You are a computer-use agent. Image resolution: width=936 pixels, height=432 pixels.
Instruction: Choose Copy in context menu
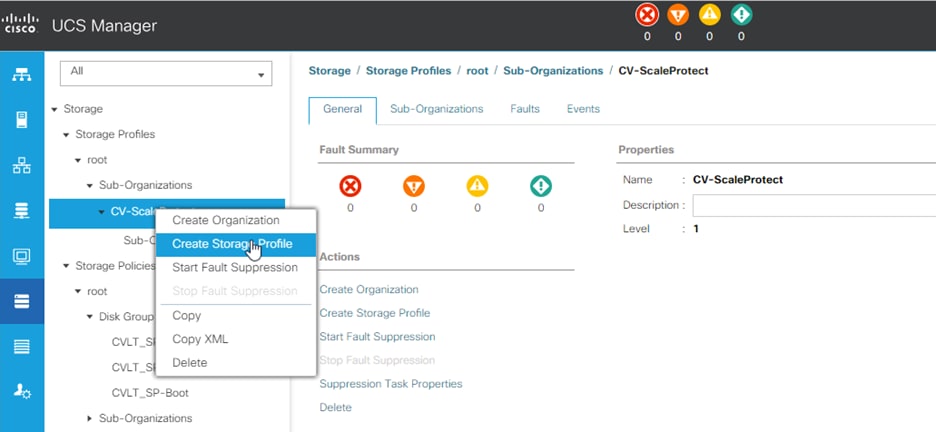coord(235,316)
